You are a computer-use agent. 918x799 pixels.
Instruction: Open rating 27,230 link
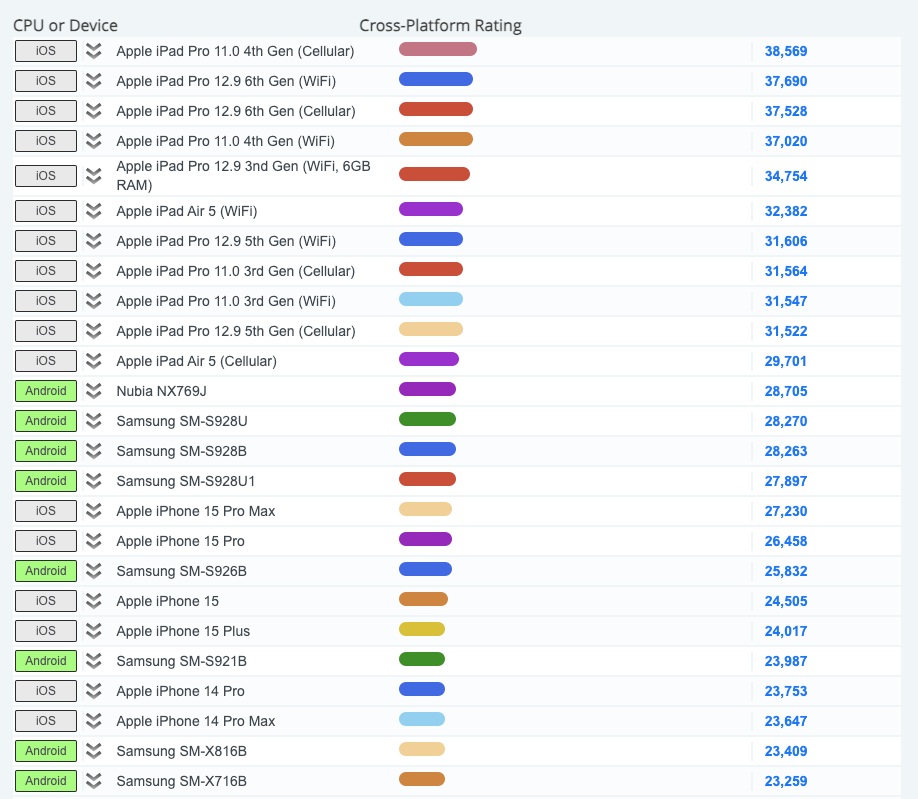pos(786,512)
